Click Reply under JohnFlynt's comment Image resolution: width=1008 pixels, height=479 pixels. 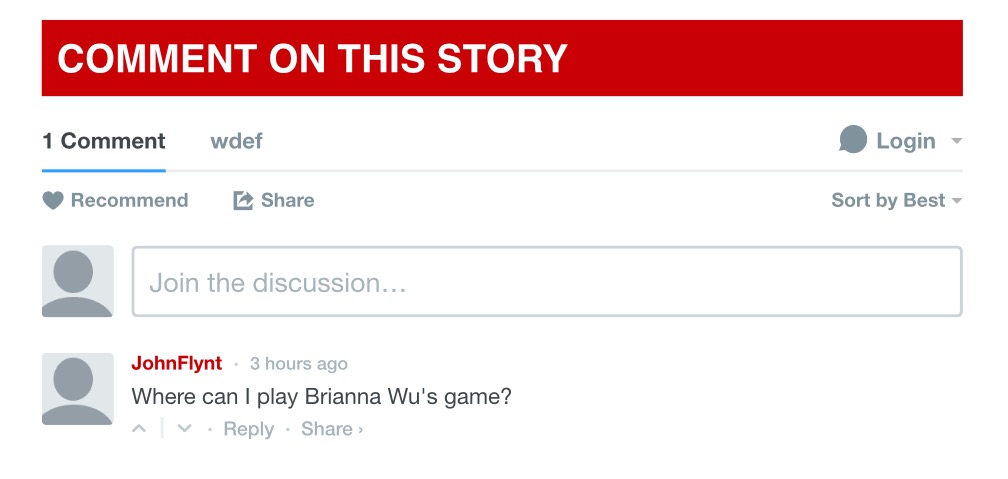tap(248, 429)
